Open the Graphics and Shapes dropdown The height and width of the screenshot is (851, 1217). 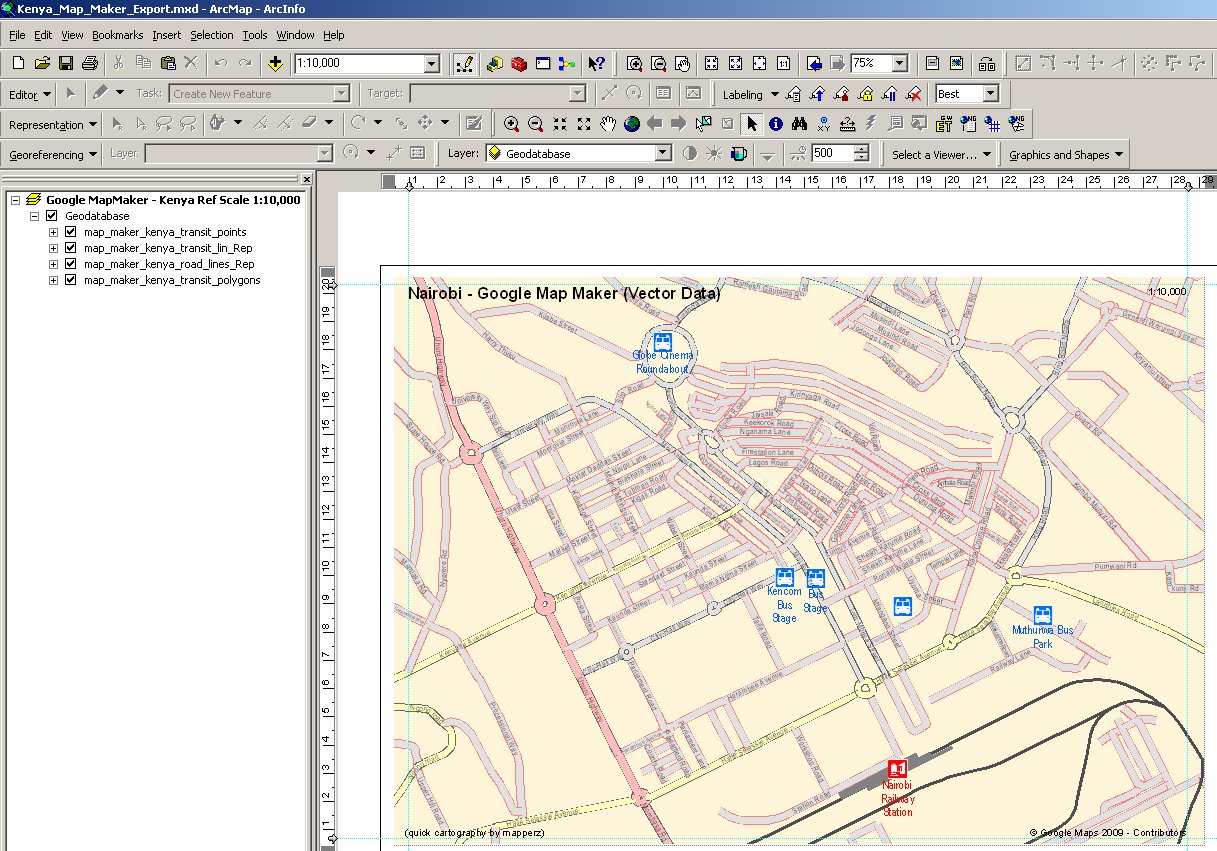click(x=1066, y=155)
